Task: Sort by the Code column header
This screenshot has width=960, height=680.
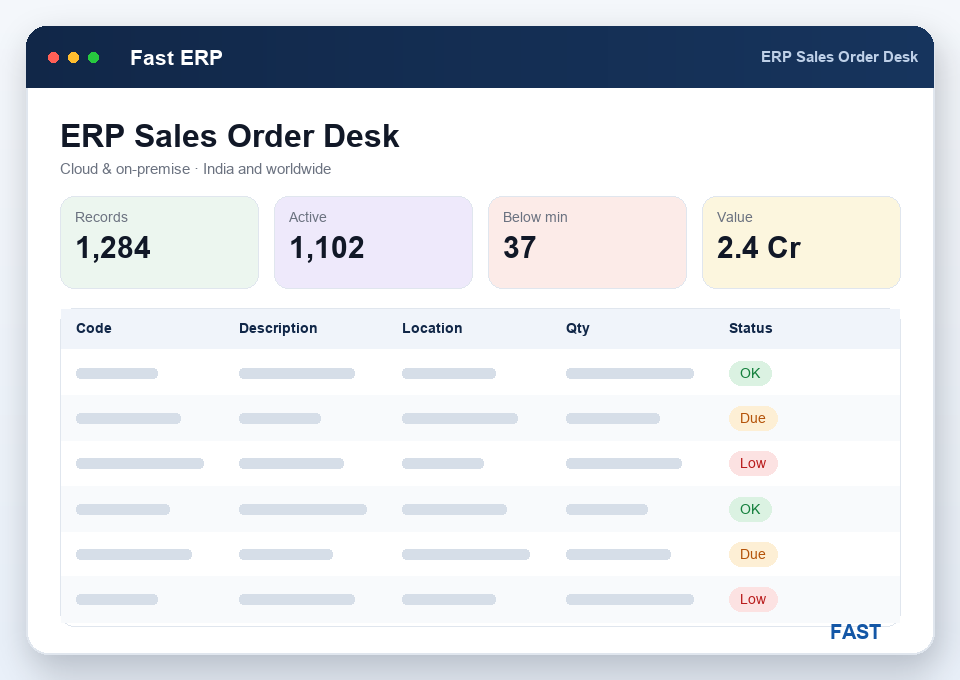Action: pyautogui.click(x=94, y=328)
